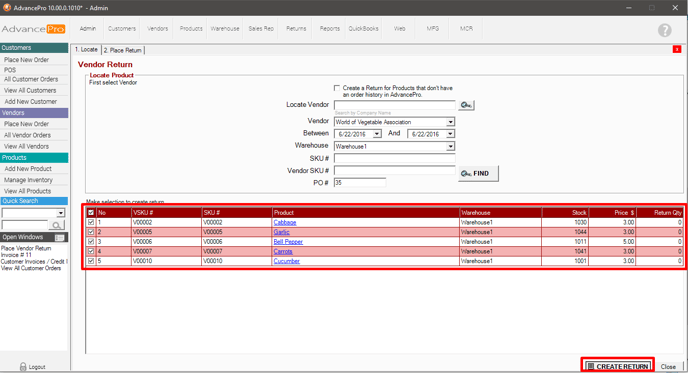Click POS in the sidebar
688x373 pixels.
10,70
